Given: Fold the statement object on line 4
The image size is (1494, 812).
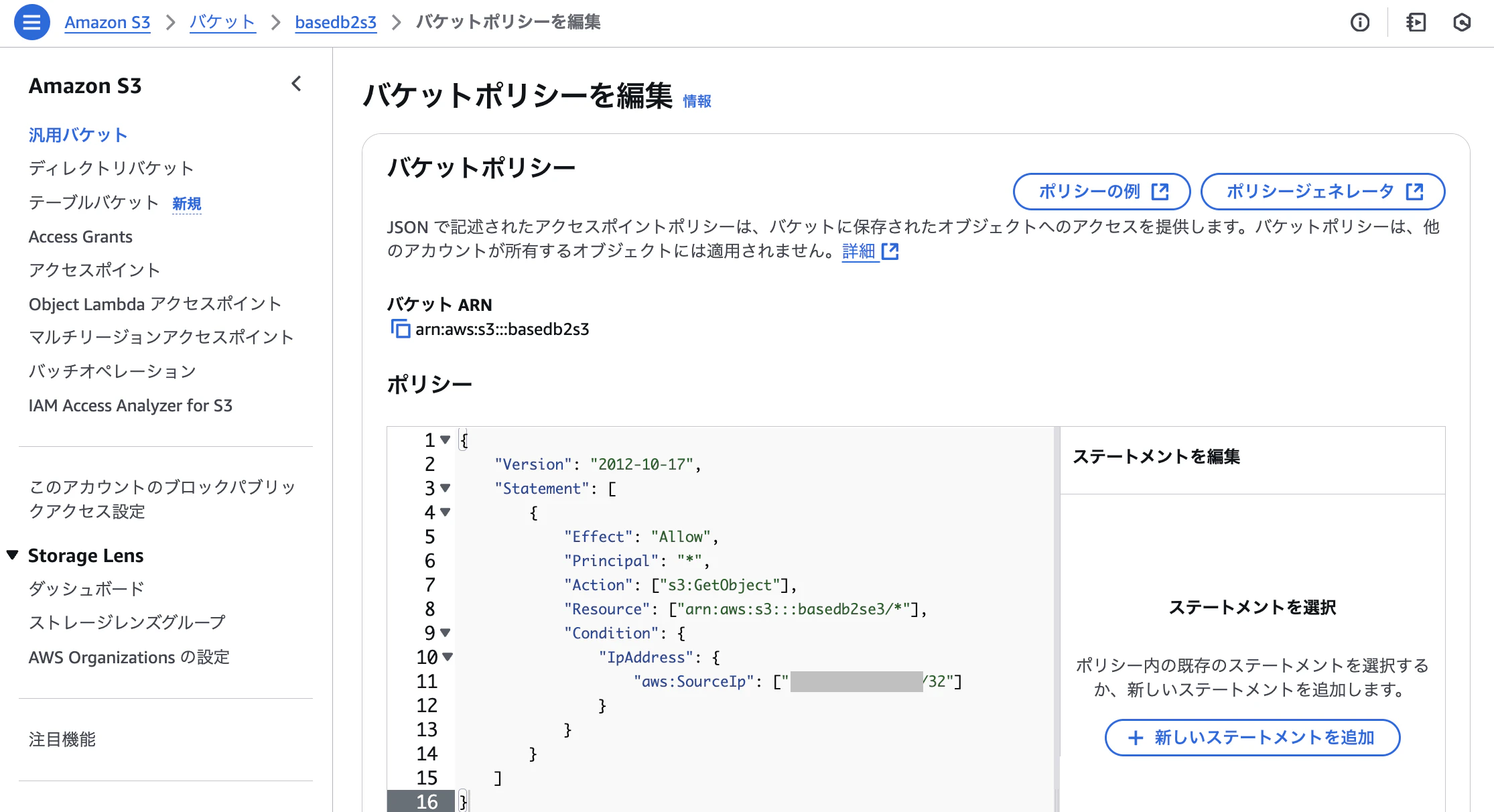Looking at the screenshot, I should (446, 513).
